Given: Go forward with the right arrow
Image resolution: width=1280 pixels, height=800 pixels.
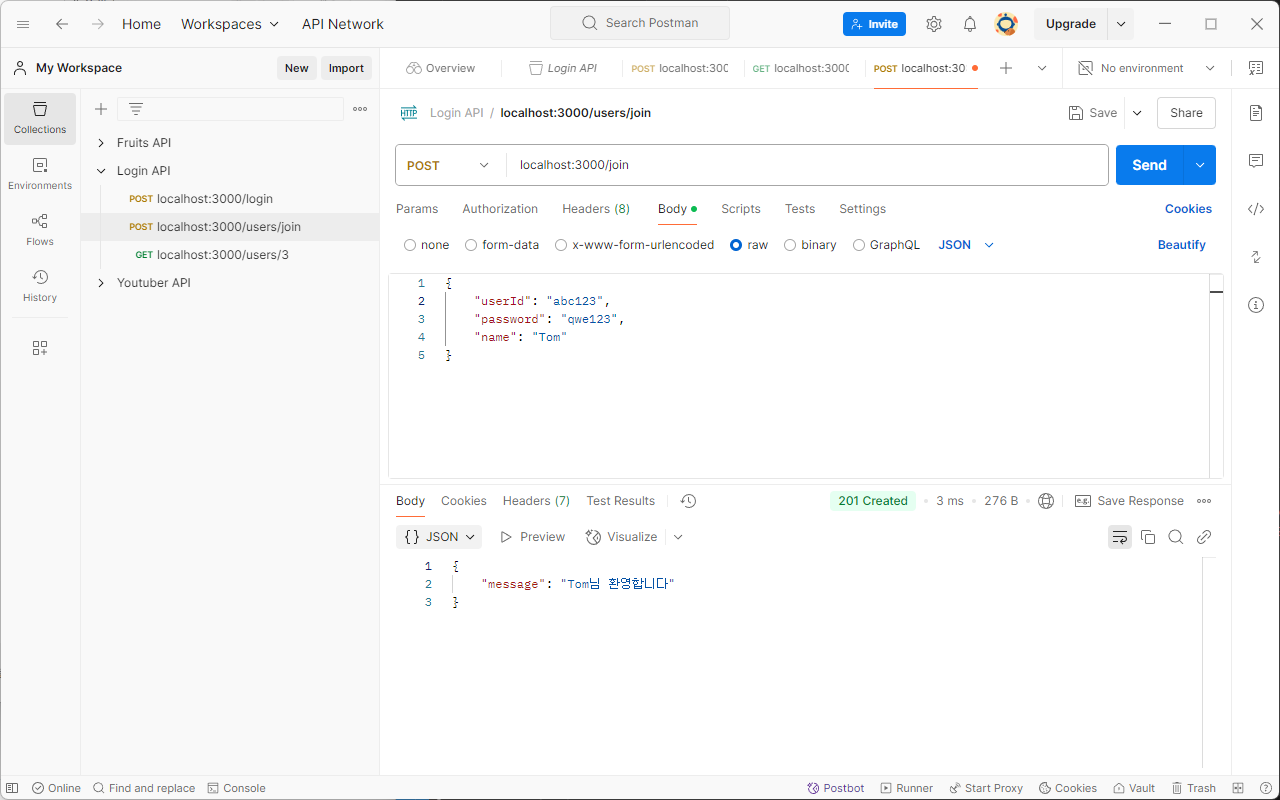Looking at the screenshot, I should [x=98, y=24].
